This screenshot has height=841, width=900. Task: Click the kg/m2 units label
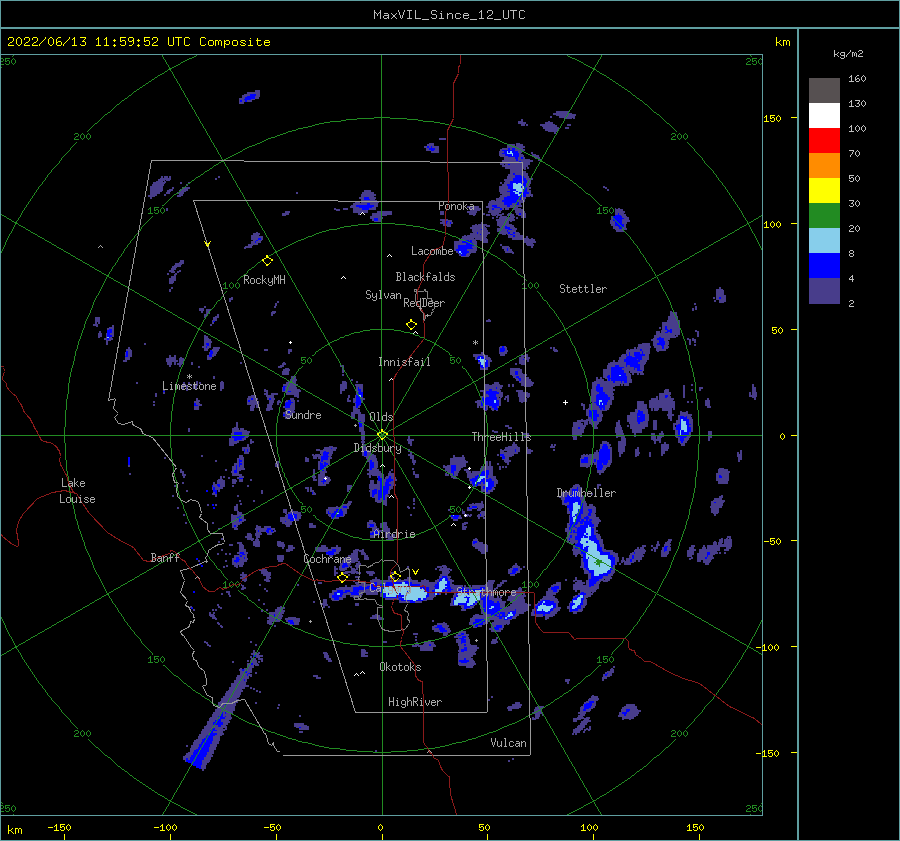click(x=848, y=54)
